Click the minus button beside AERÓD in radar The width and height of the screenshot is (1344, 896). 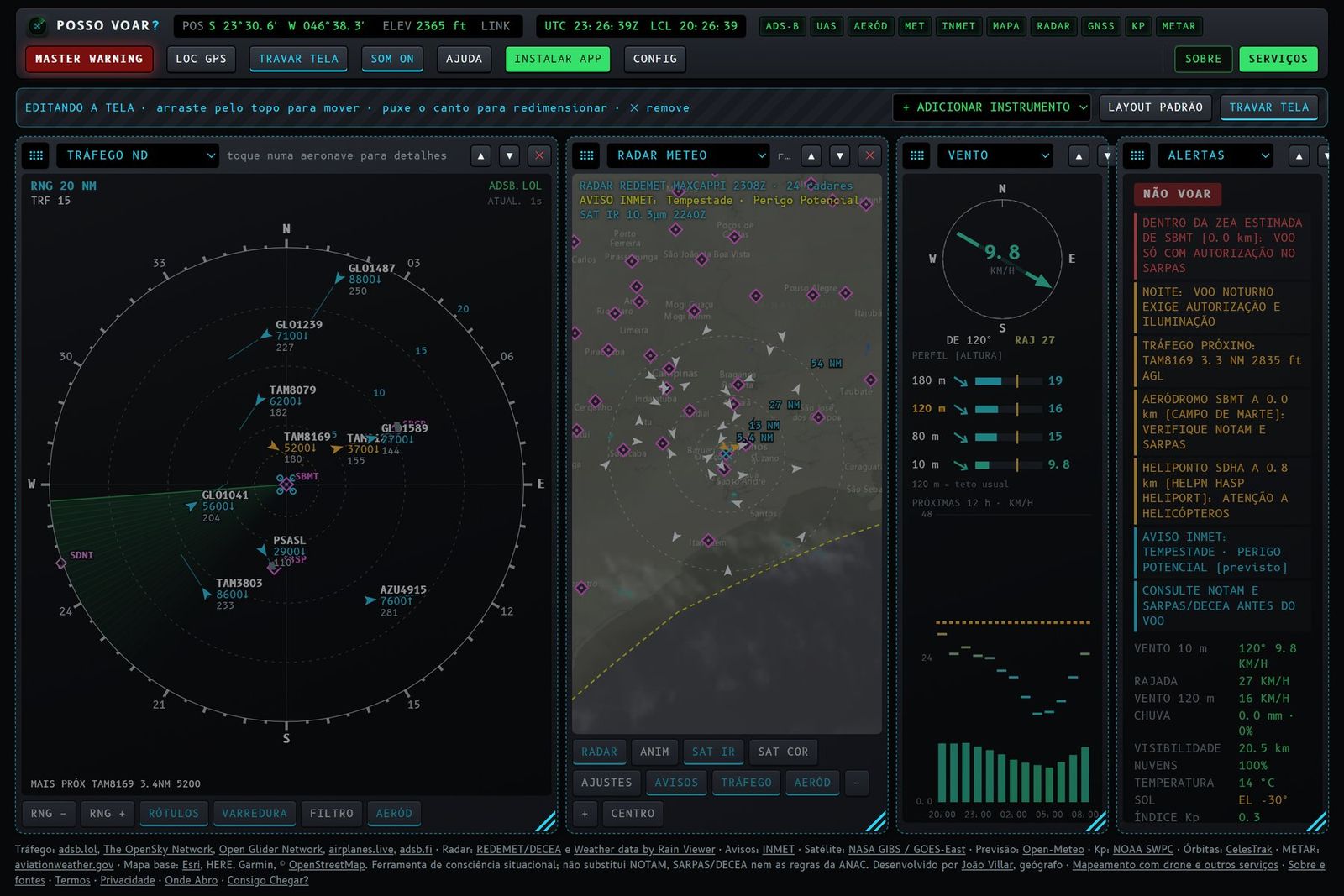pyautogui.click(x=856, y=783)
